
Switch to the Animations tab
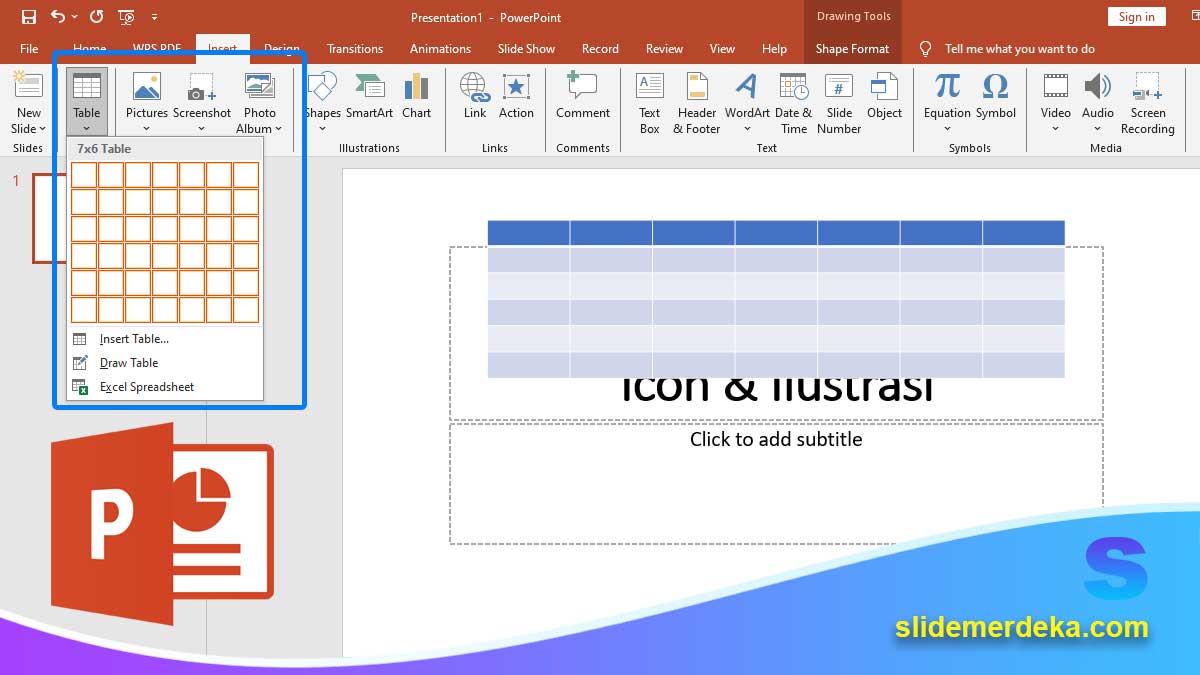tap(440, 49)
